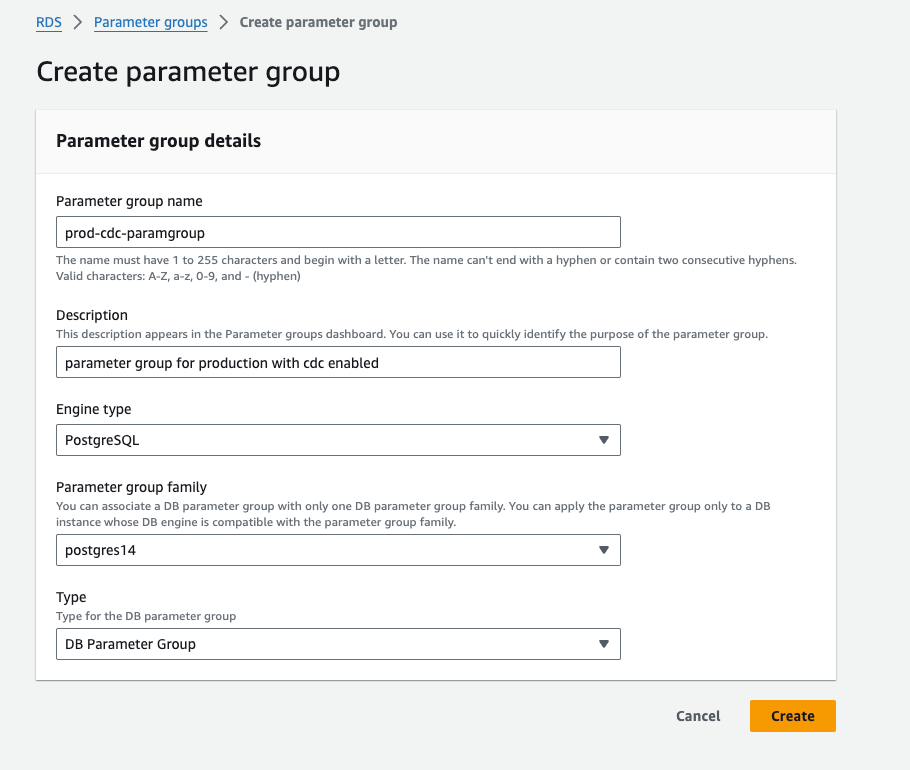Image resolution: width=910 pixels, height=770 pixels.
Task: Expand the postgres14 family selector
Action: tap(338, 550)
